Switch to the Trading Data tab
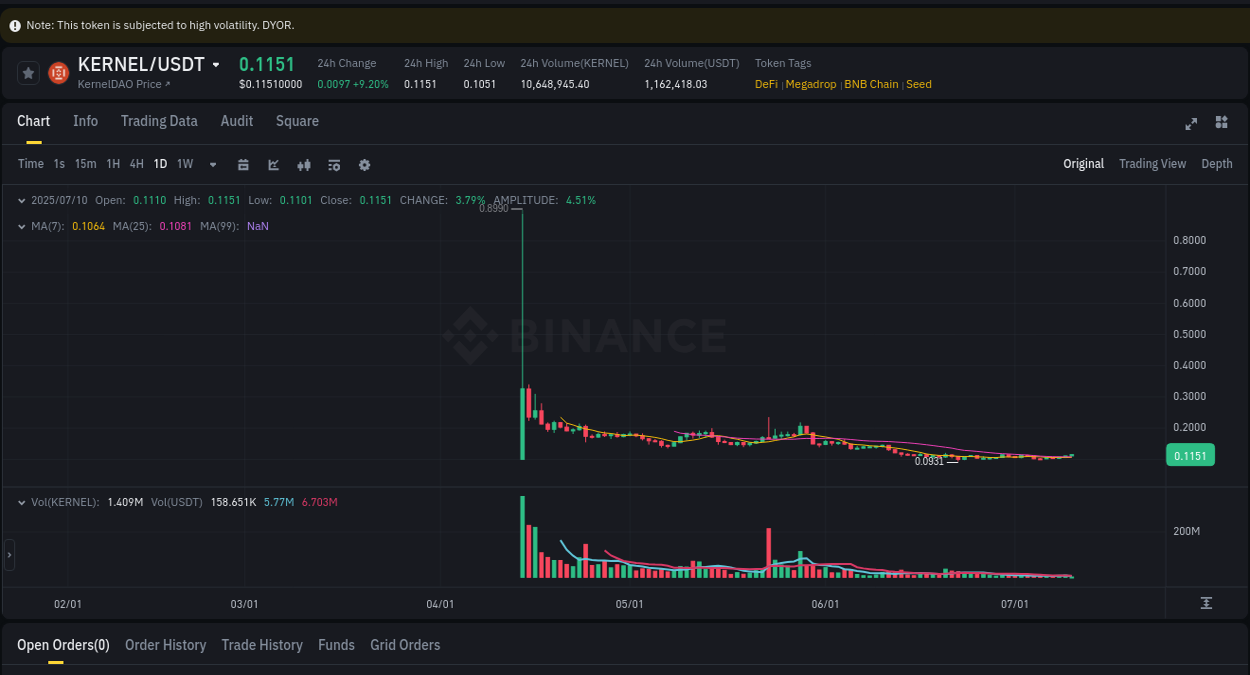1250x675 pixels. [x=159, y=121]
